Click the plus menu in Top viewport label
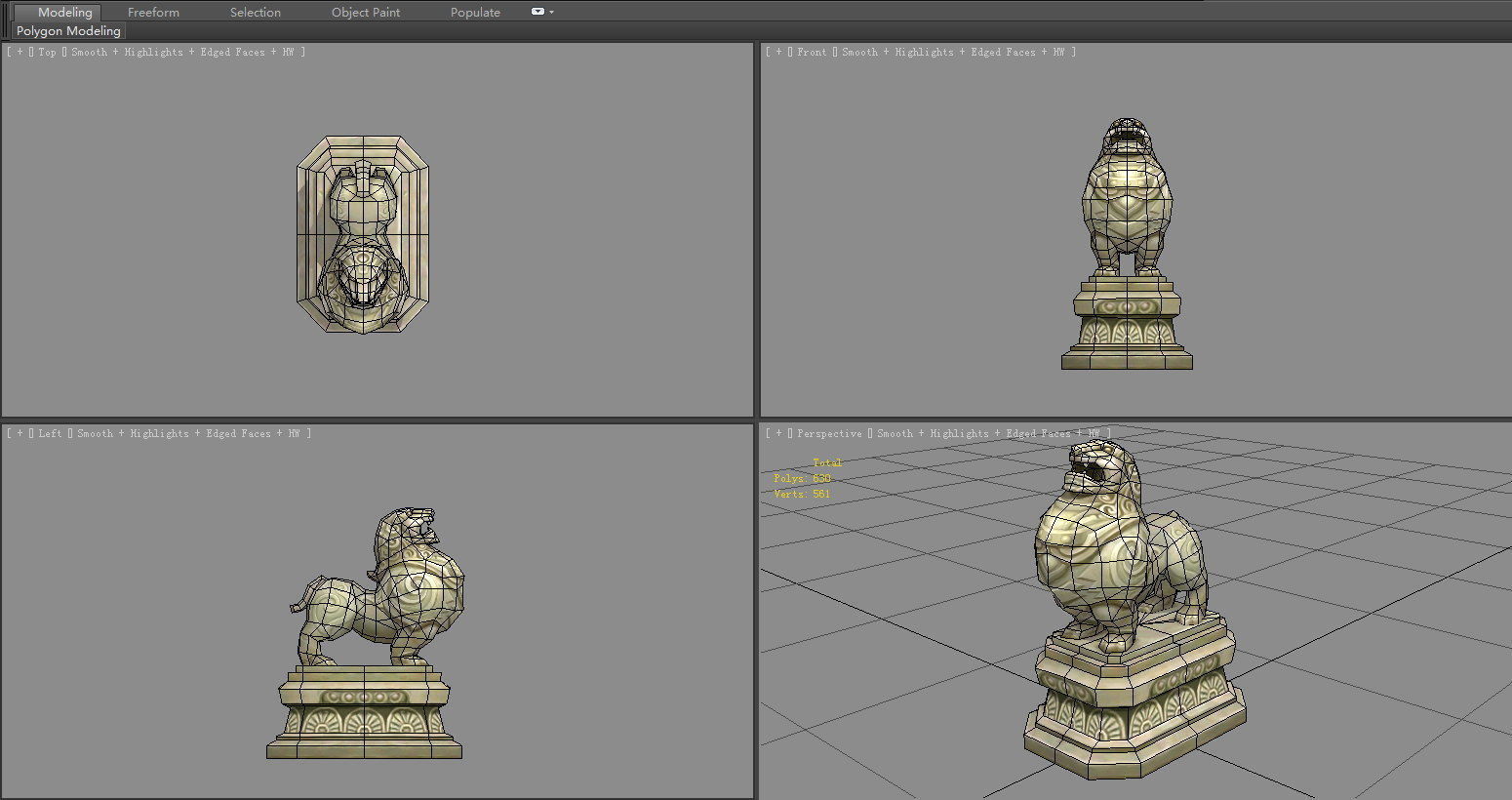 (20, 52)
